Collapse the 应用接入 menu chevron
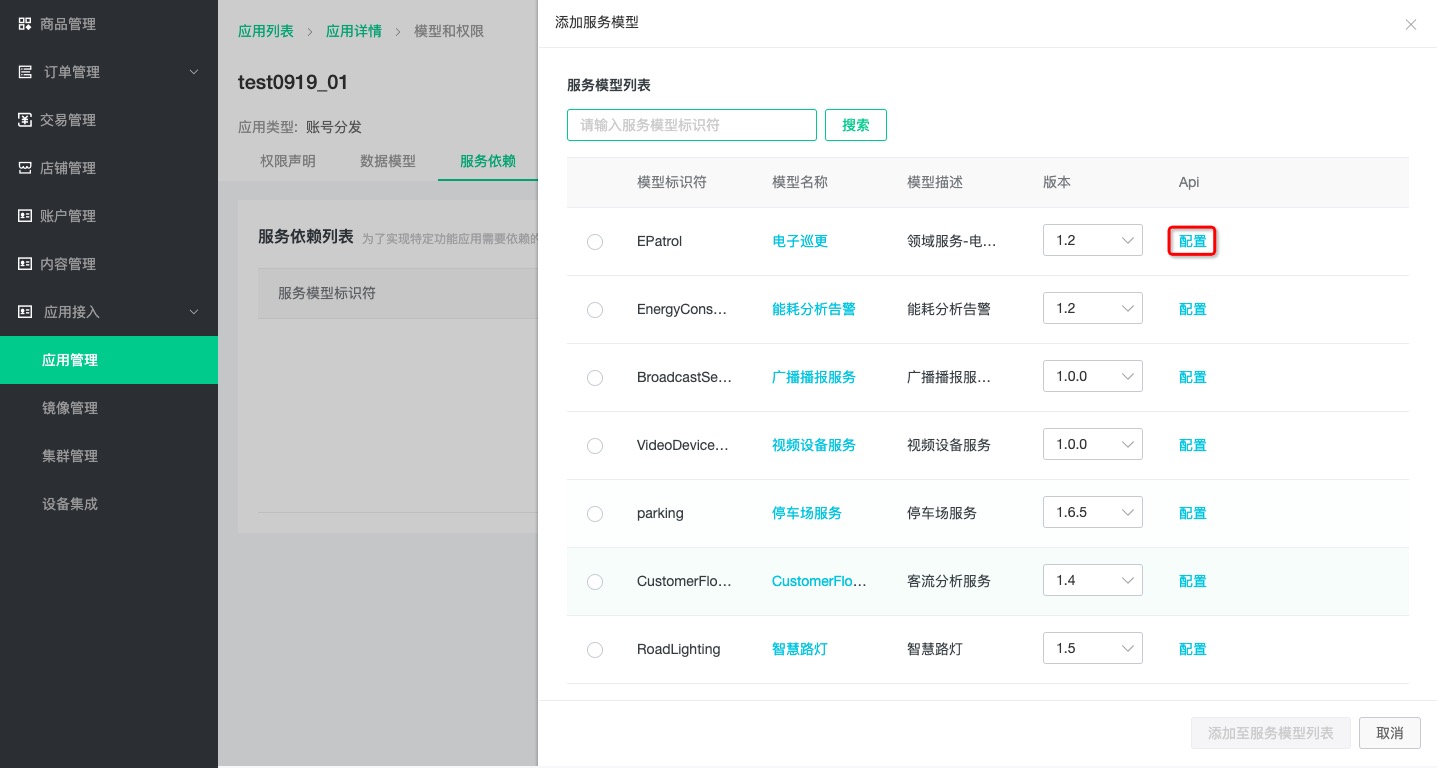1437x768 pixels. tap(194, 312)
